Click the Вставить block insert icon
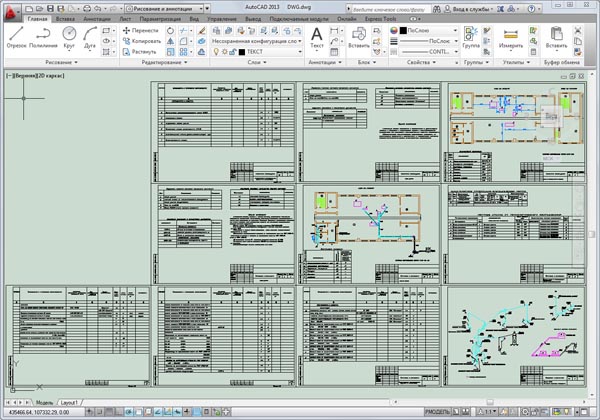The width and height of the screenshot is (600, 420). [359, 37]
